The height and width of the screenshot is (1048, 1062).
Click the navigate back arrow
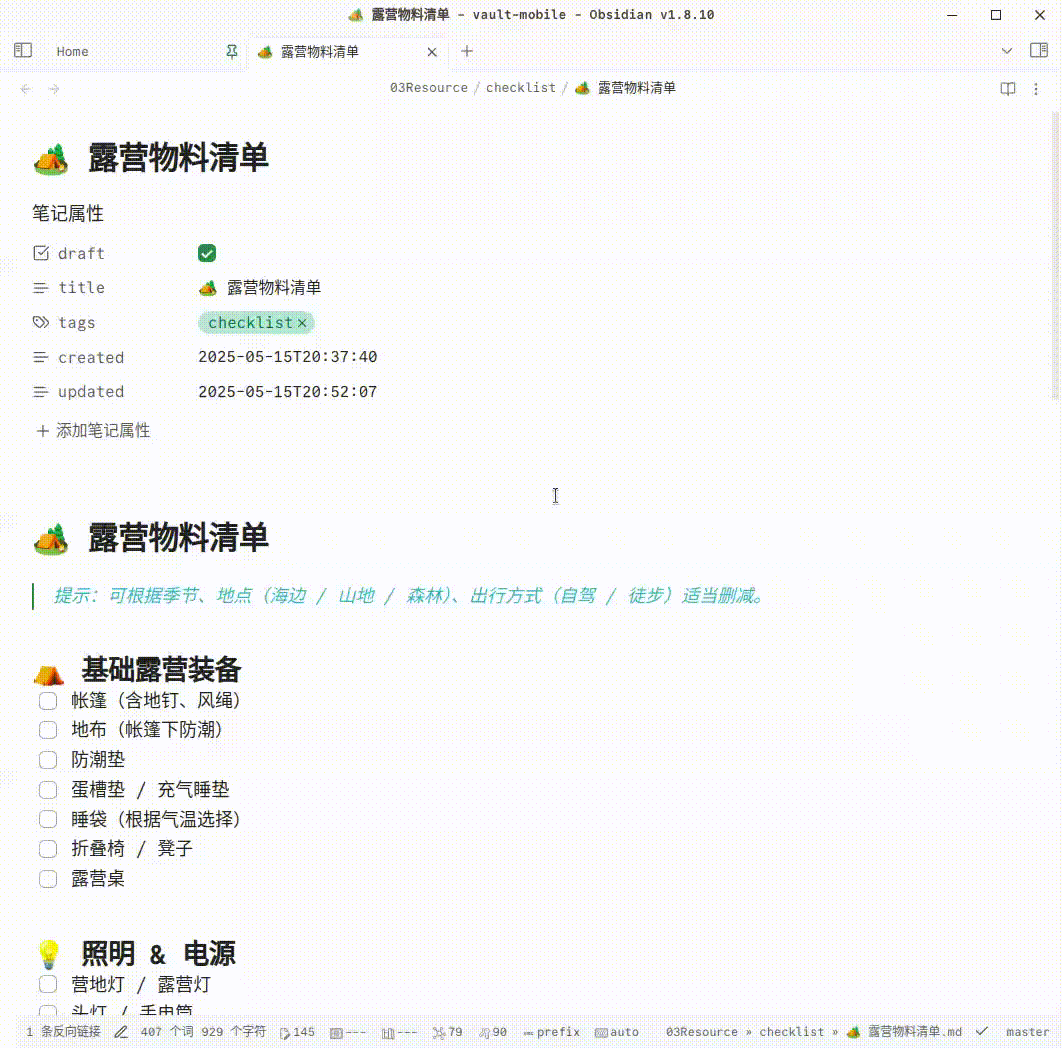tap(26, 89)
